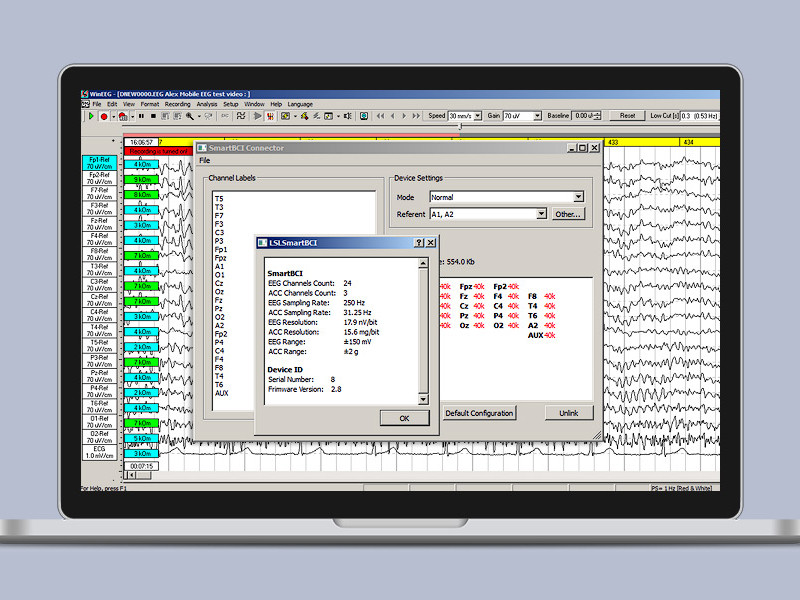The width and height of the screenshot is (800, 600).
Task: Click OK in the LSLSmartBCI dialog
Action: 404,417
